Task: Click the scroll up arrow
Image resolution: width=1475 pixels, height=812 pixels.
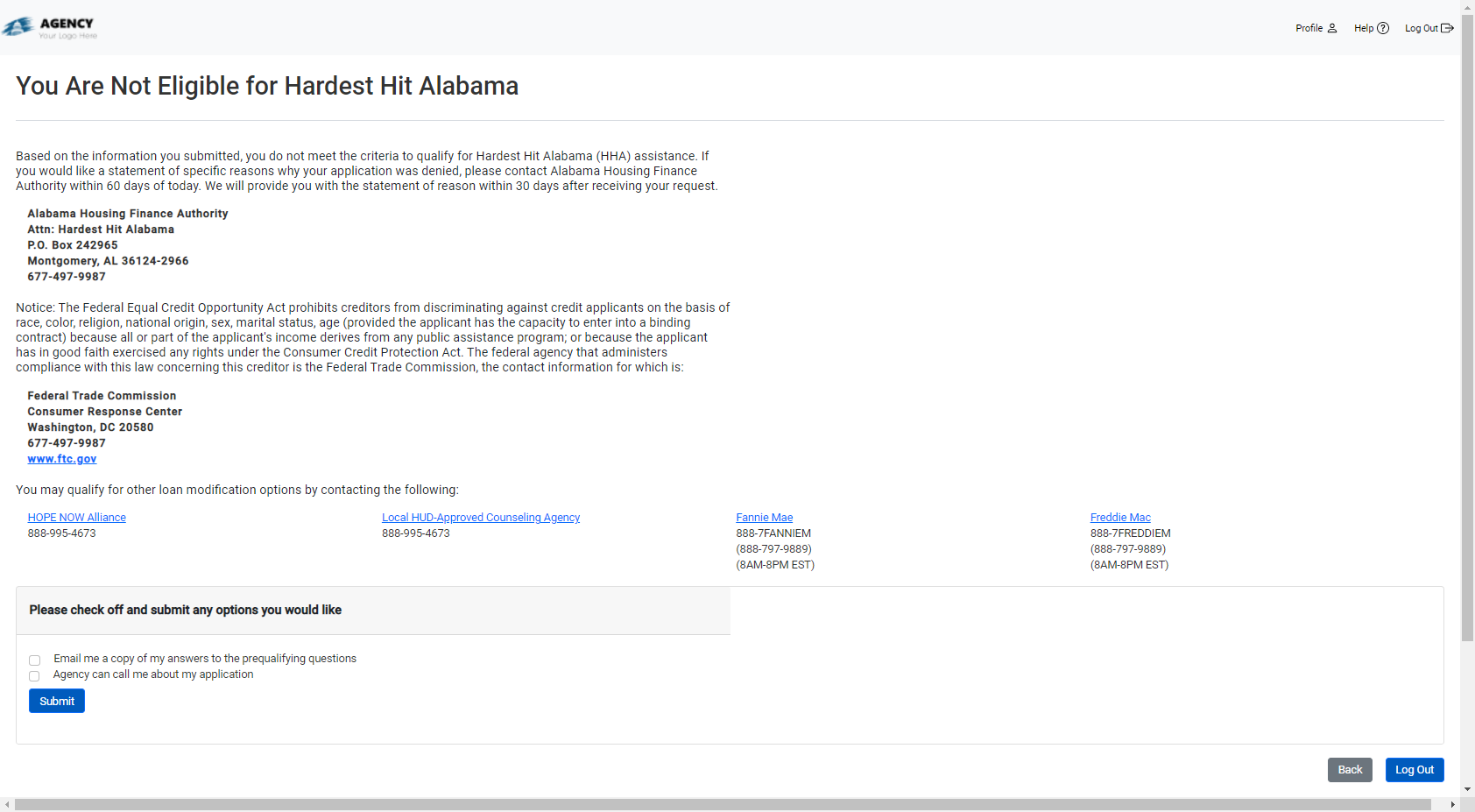Action: pos(1468,6)
